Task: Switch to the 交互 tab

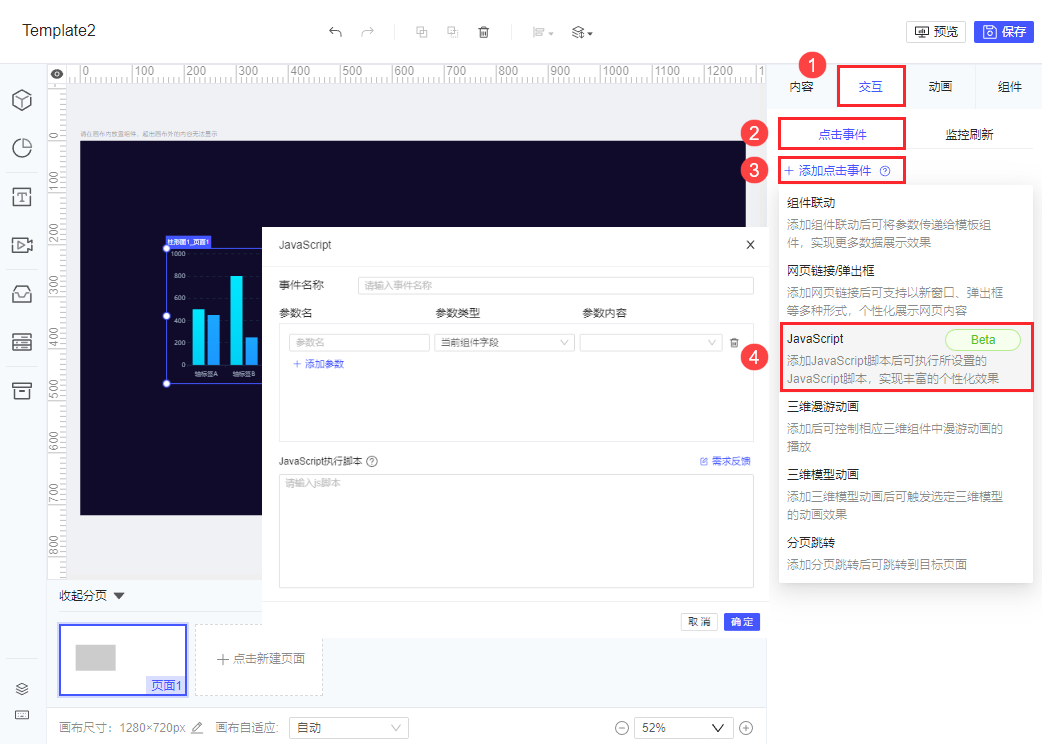Action: [x=871, y=87]
